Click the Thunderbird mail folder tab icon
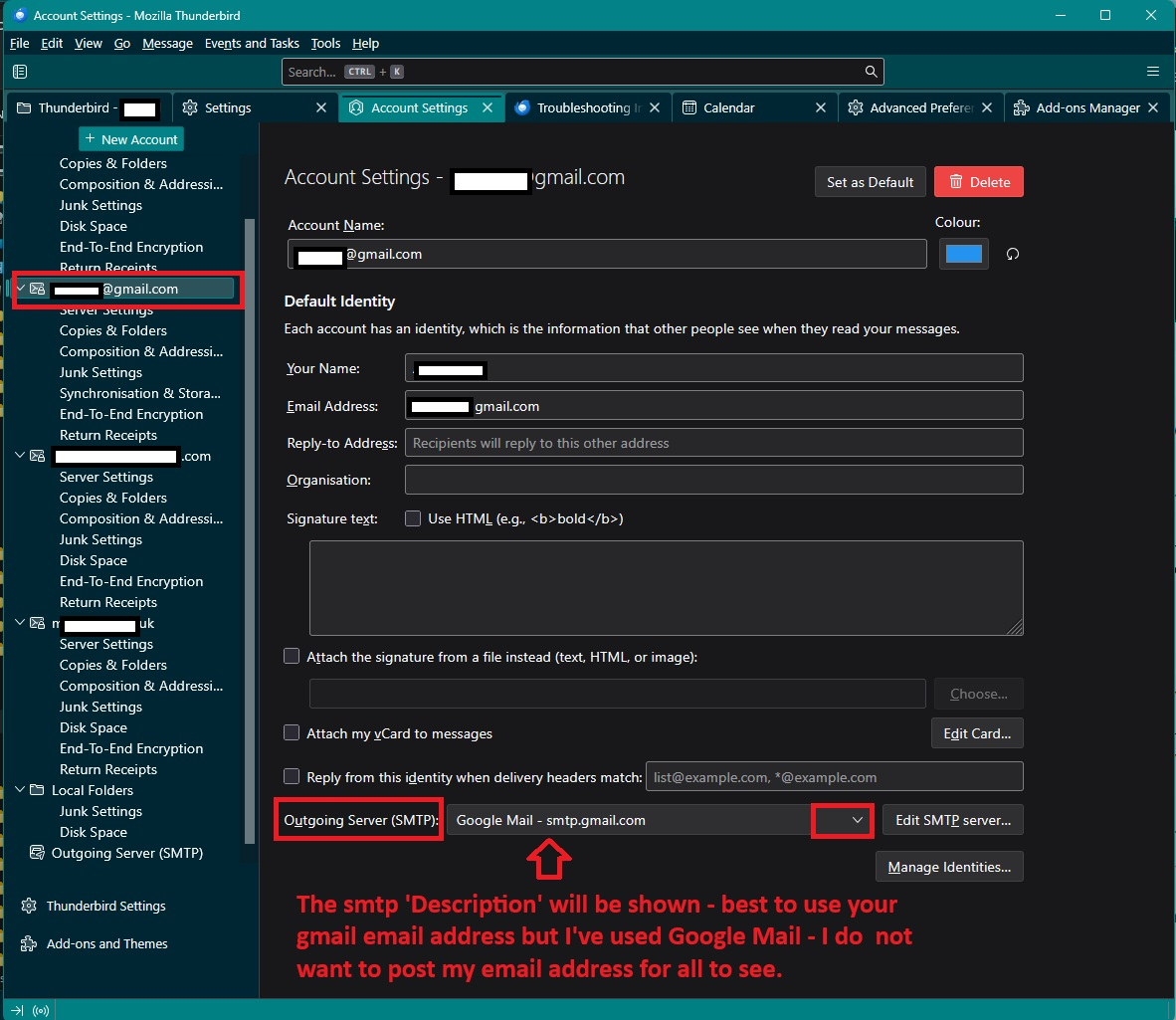The height and width of the screenshot is (1020, 1176). click(24, 107)
